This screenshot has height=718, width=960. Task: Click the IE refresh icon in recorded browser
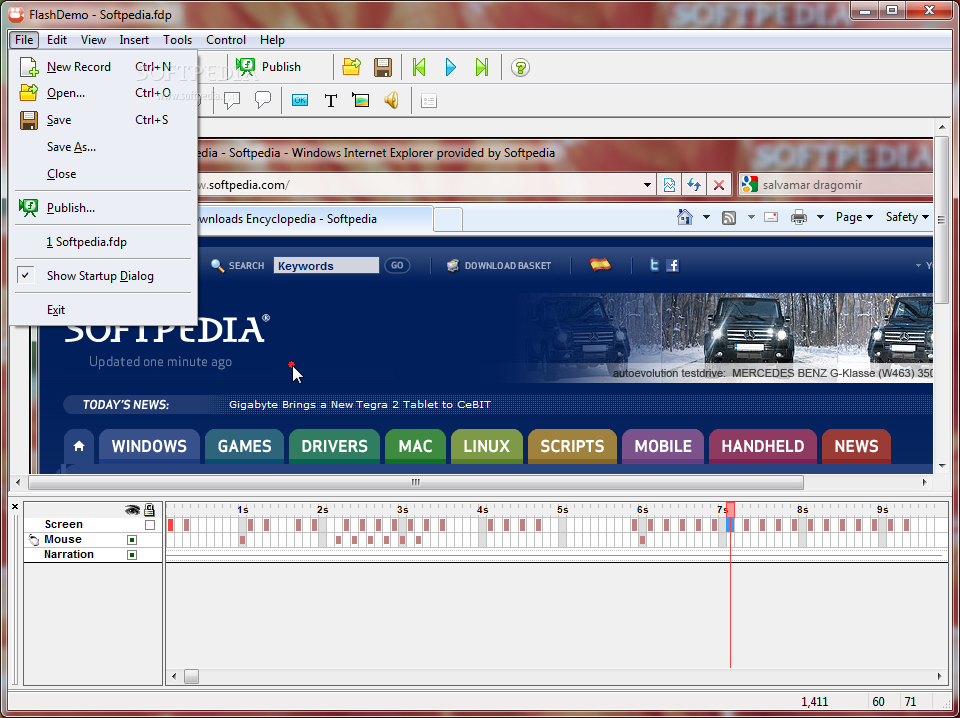point(694,185)
